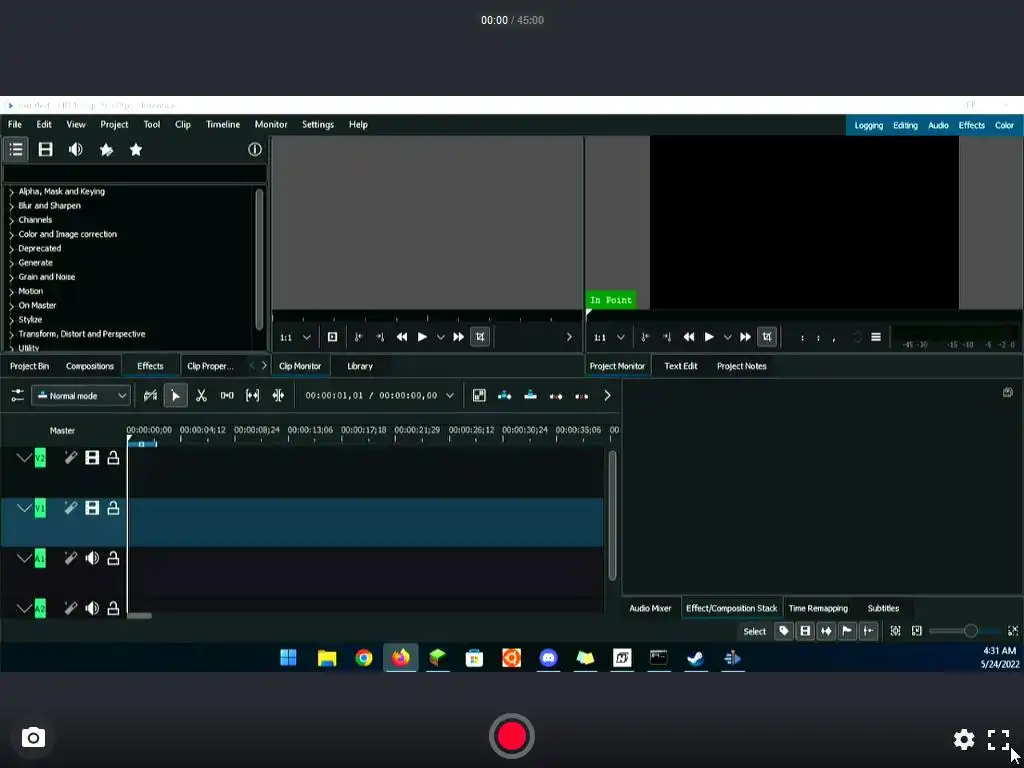
Task: Show main effects list icon
Action: click(16, 150)
